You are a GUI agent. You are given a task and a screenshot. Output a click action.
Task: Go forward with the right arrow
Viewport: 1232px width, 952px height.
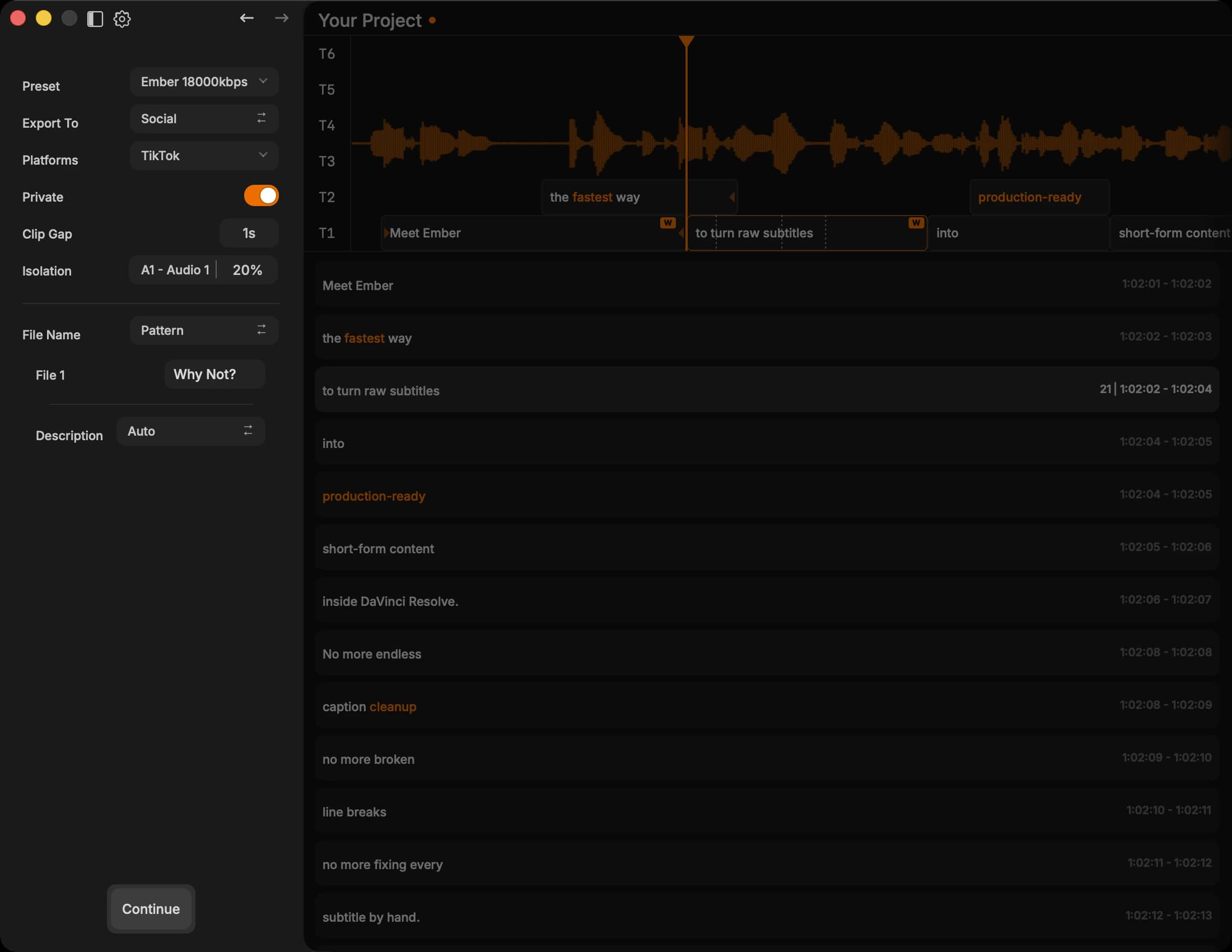pos(282,18)
